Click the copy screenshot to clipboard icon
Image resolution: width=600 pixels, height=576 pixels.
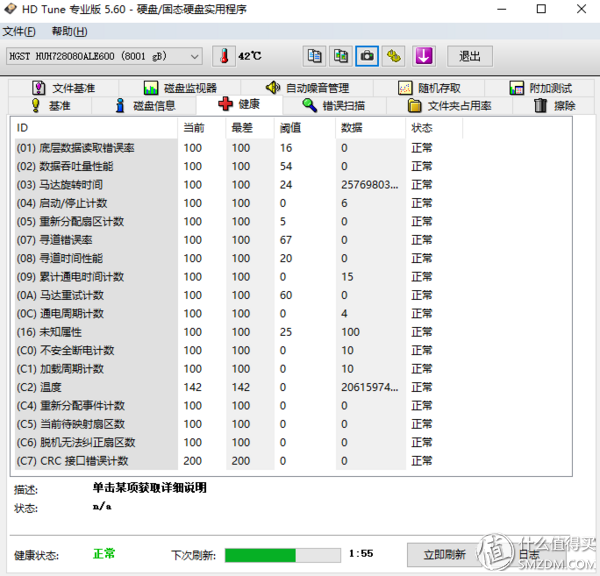[341, 56]
